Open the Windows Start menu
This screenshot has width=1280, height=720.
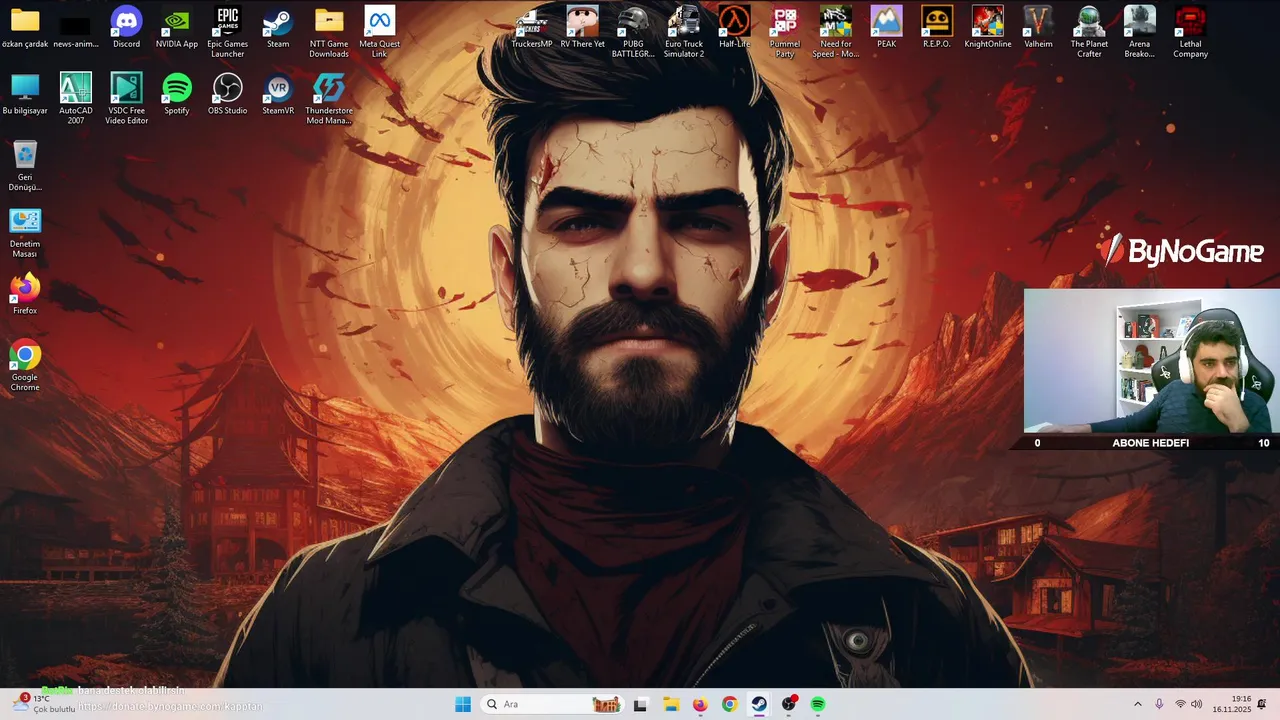pyautogui.click(x=463, y=704)
